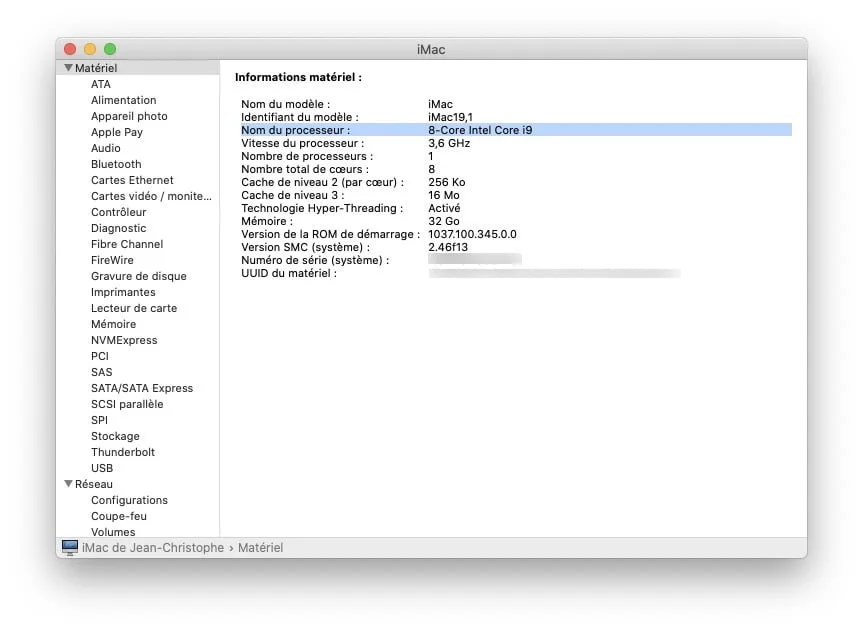
Task: Open Stockage section
Action: [115, 435]
